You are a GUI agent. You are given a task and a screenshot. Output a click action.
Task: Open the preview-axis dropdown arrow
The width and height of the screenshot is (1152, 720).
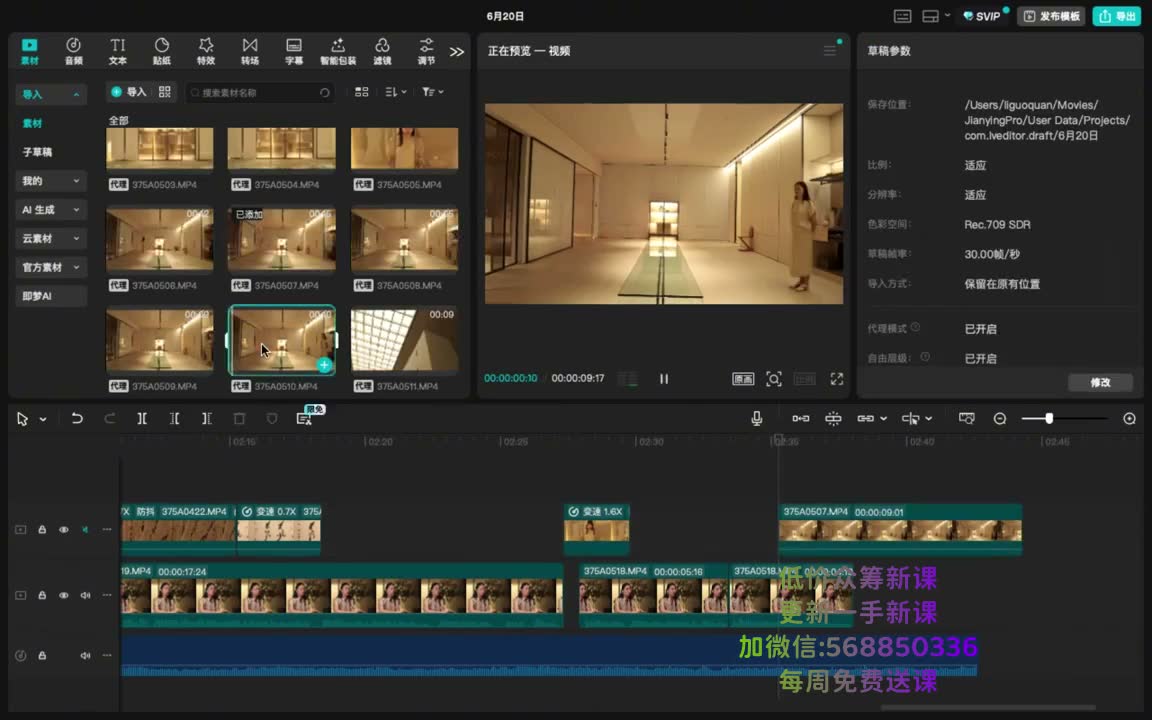pos(929,419)
